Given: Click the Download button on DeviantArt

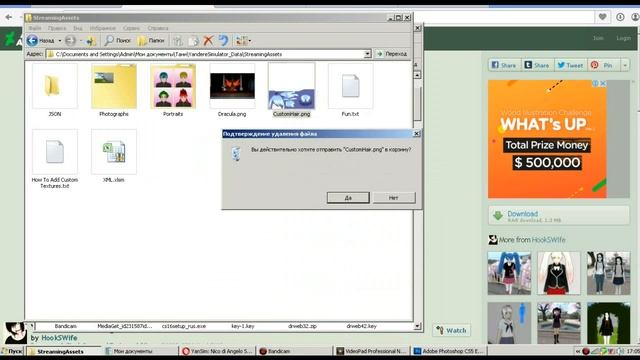Looking at the screenshot, I should click(x=559, y=216).
